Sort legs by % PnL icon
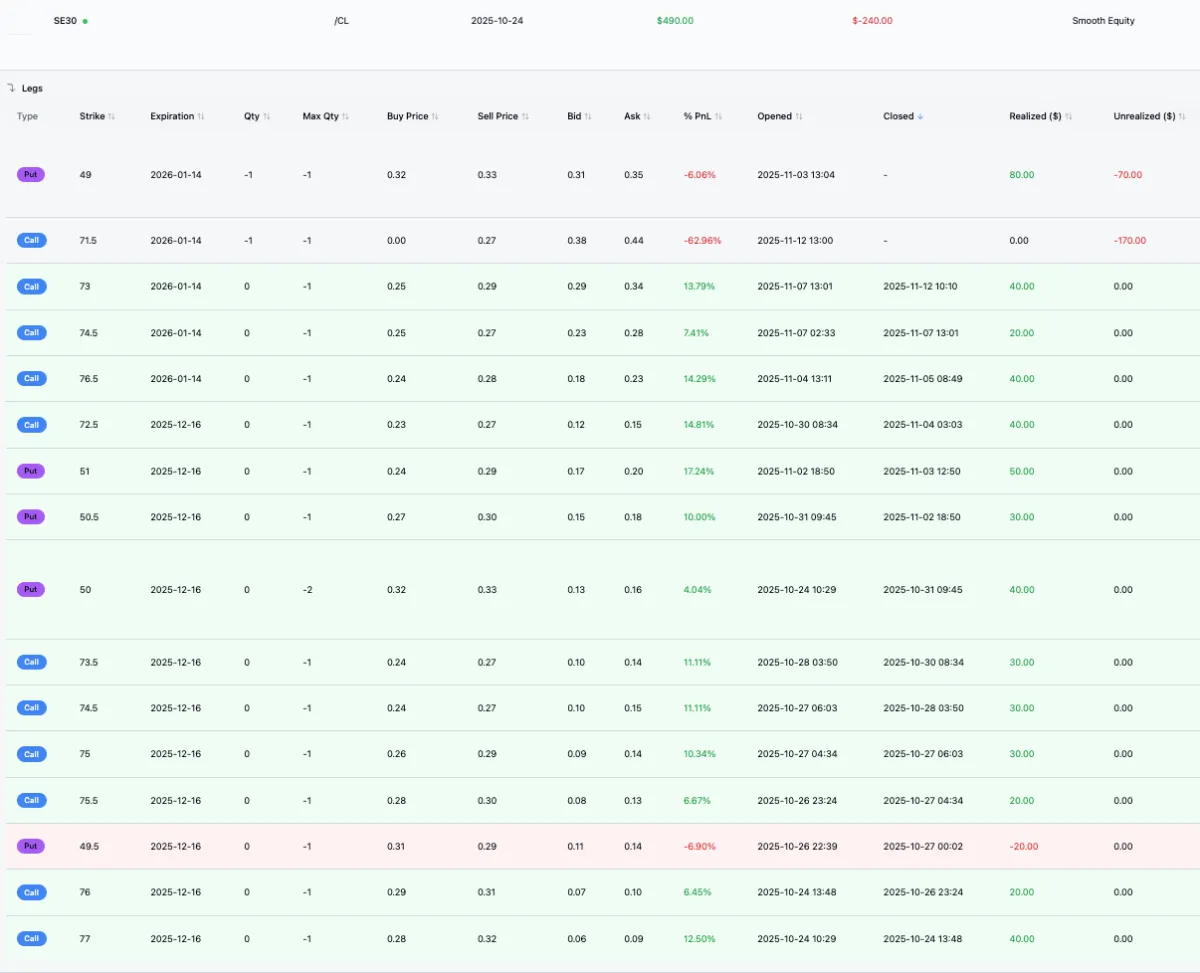This screenshot has width=1200, height=973. point(718,117)
